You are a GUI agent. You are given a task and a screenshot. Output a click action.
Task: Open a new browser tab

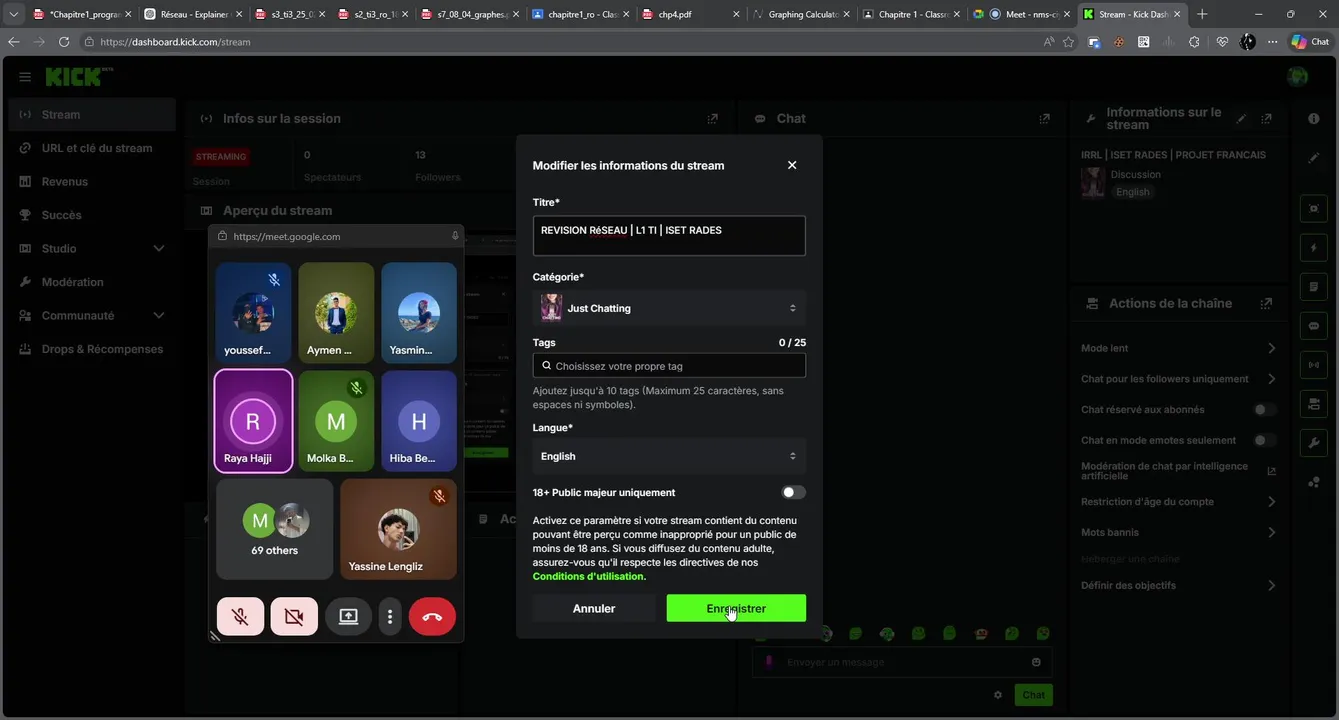[1202, 14]
